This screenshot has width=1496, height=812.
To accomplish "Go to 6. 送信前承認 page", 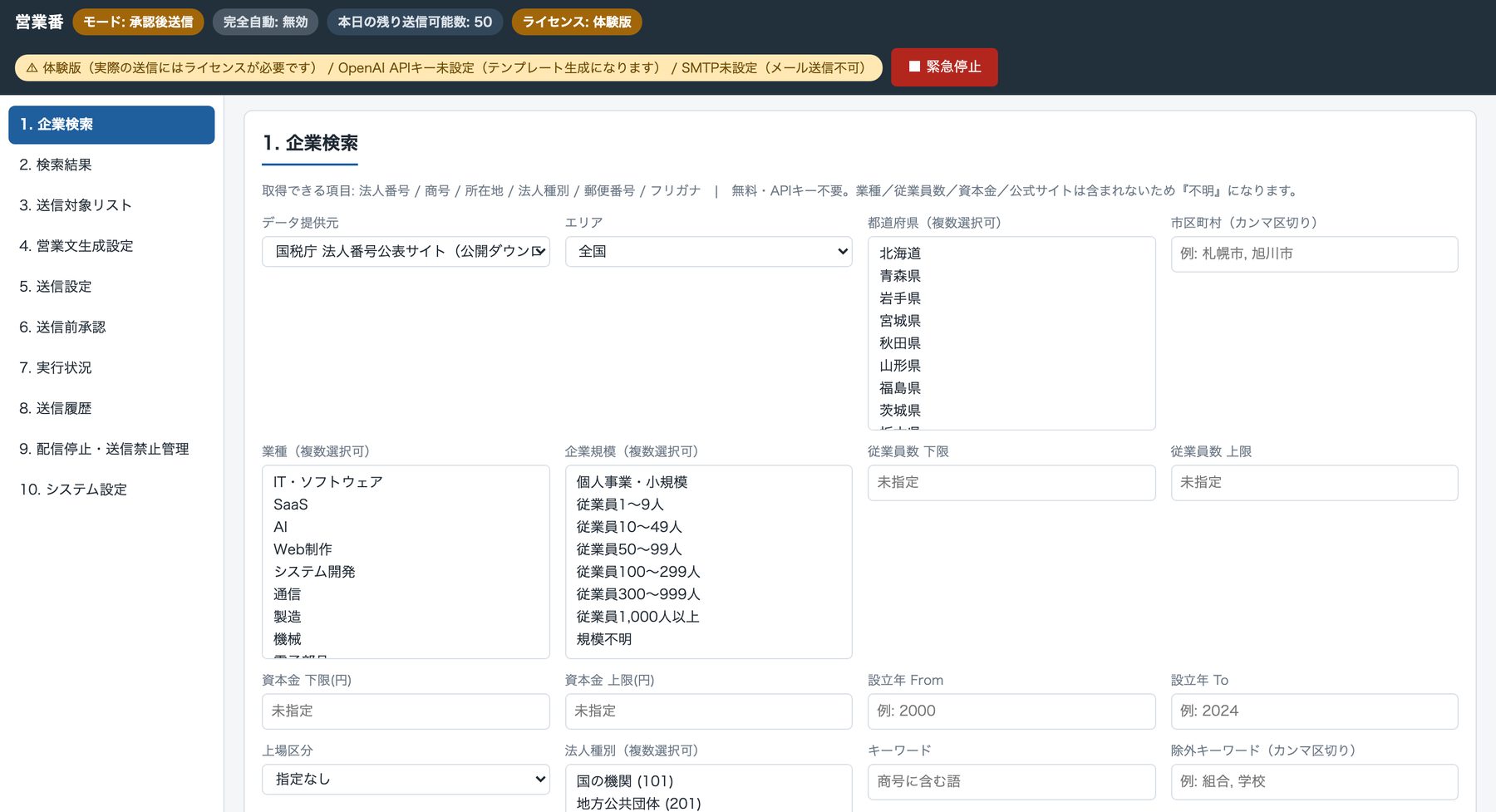I will (111, 327).
